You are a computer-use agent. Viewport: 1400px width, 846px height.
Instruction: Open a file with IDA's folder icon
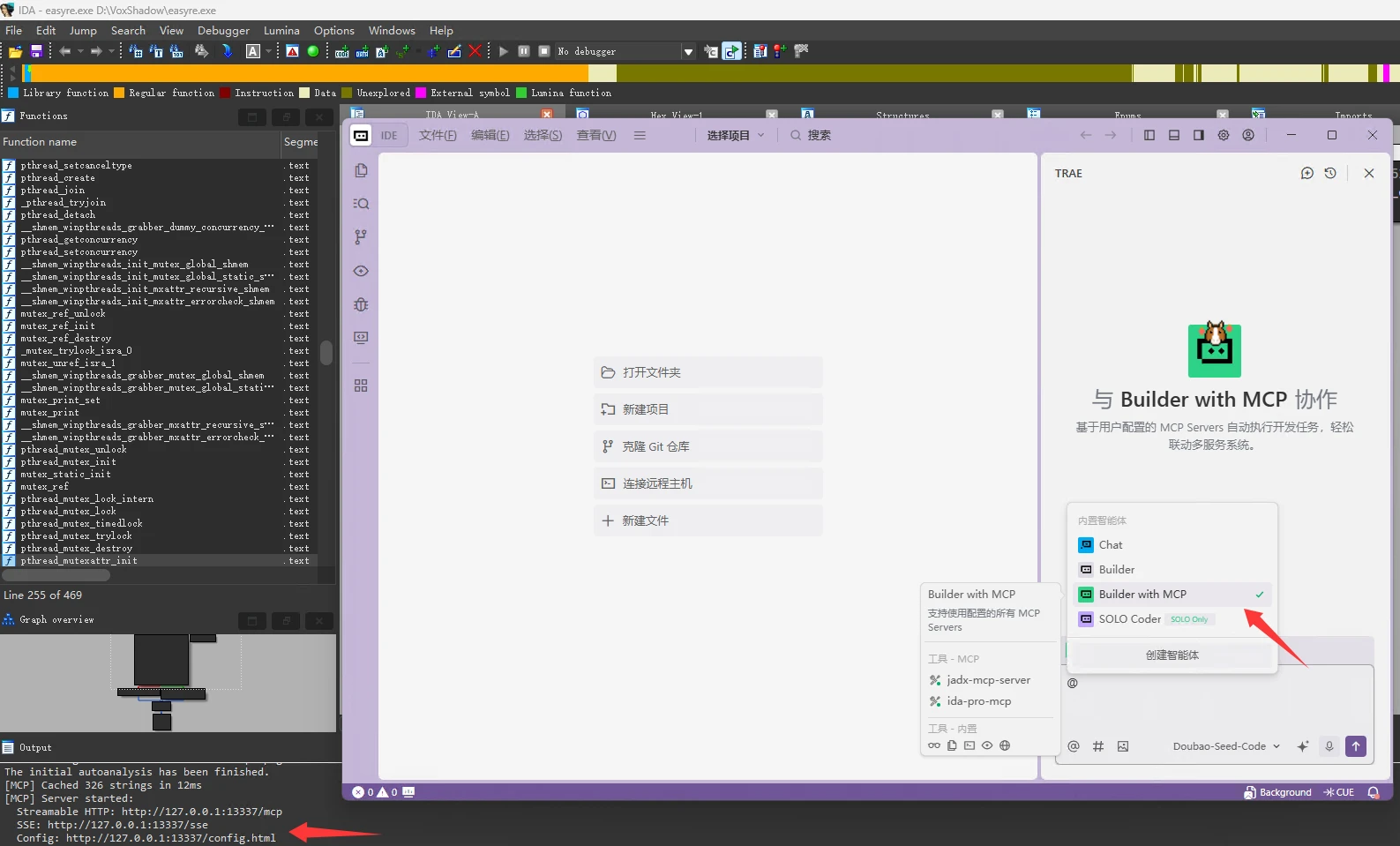(15, 51)
